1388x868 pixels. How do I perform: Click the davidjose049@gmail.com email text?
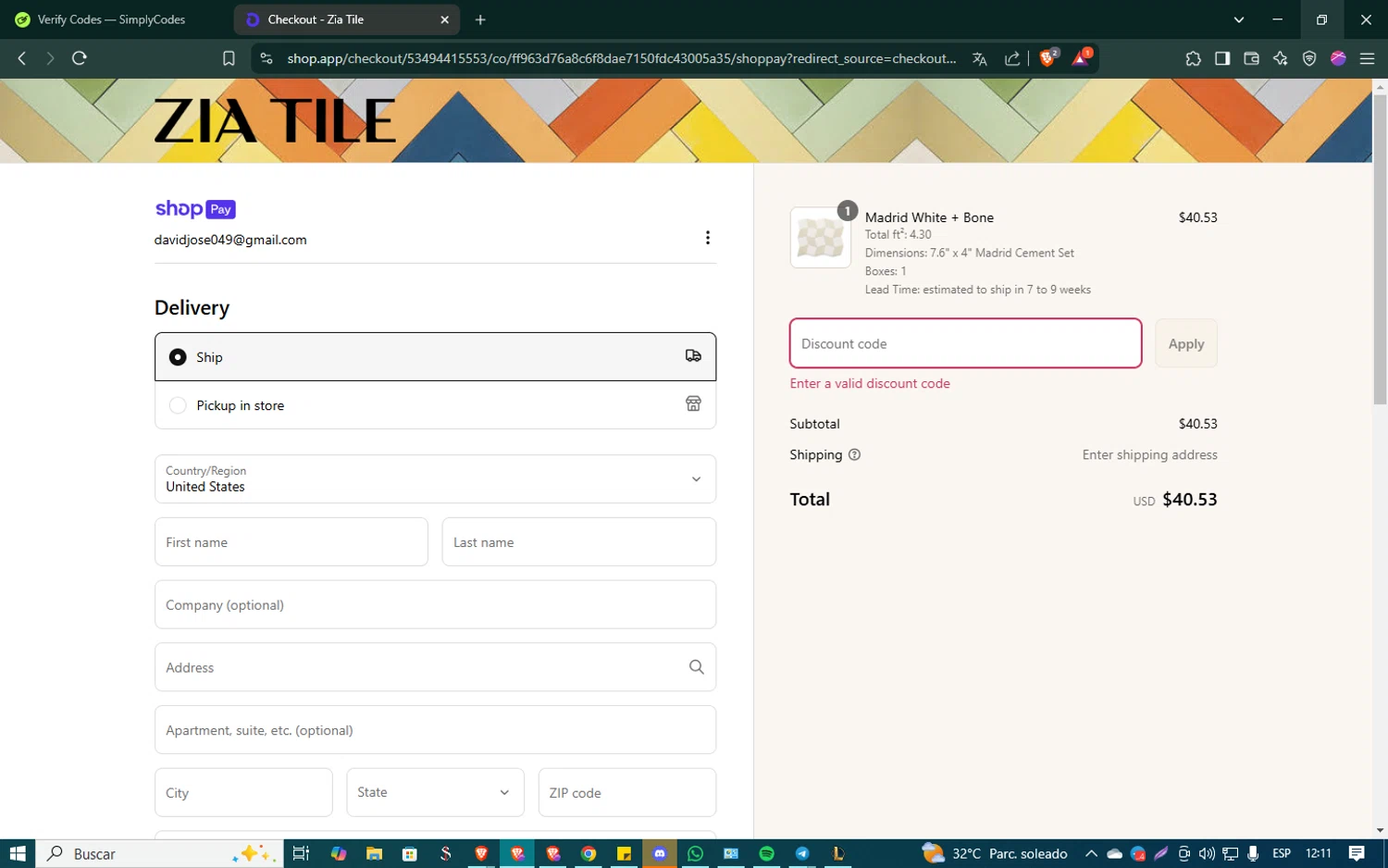click(230, 240)
